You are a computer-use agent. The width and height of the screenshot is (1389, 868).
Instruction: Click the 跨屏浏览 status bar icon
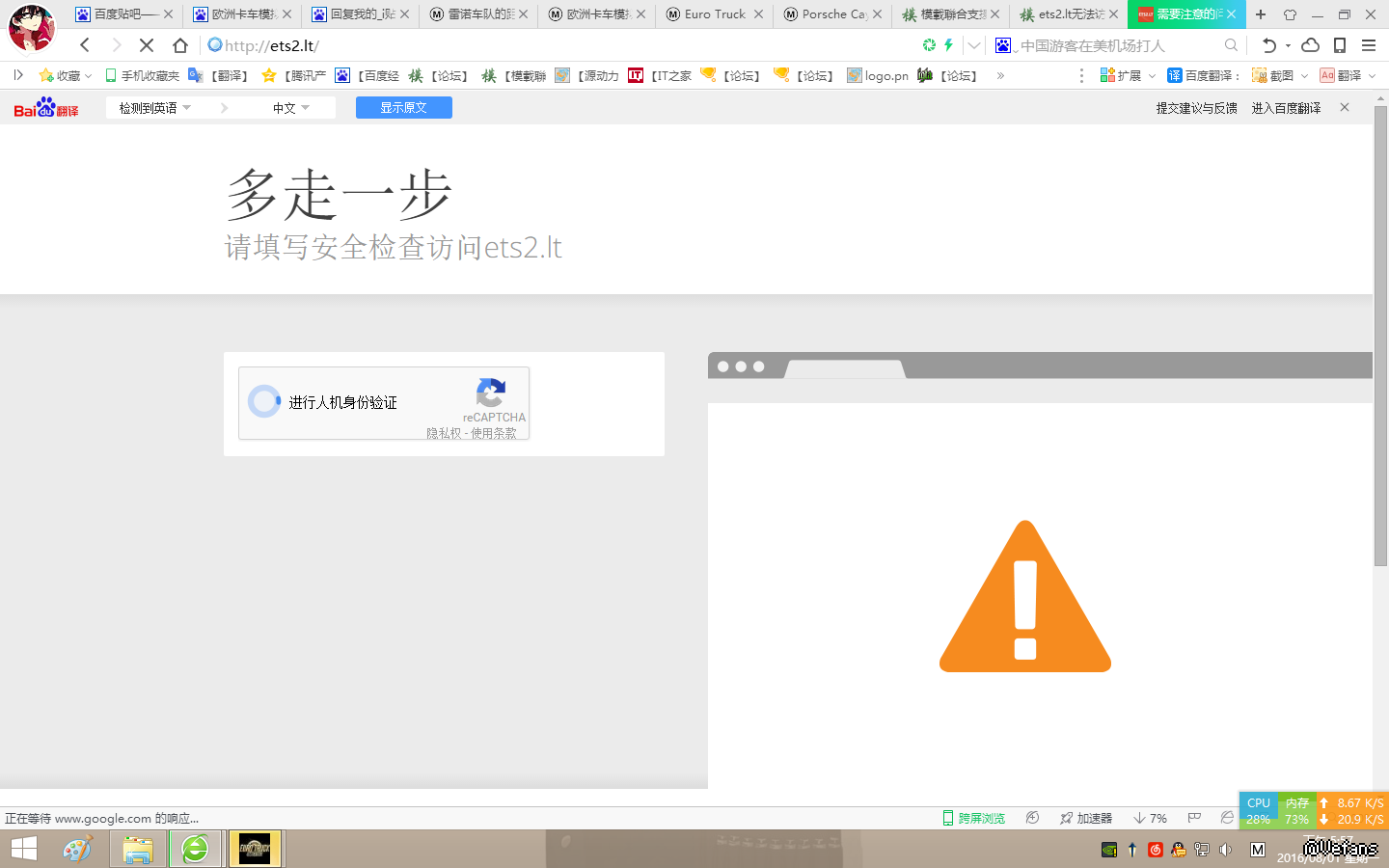coord(974,818)
